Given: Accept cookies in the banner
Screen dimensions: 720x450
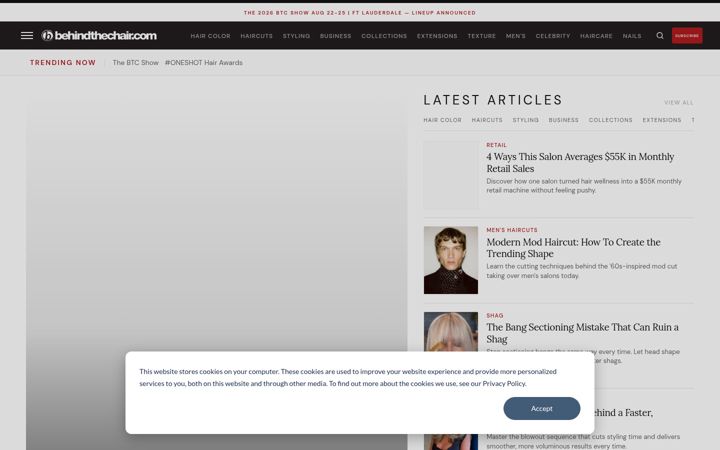Looking at the screenshot, I should [x=541, y=408].
